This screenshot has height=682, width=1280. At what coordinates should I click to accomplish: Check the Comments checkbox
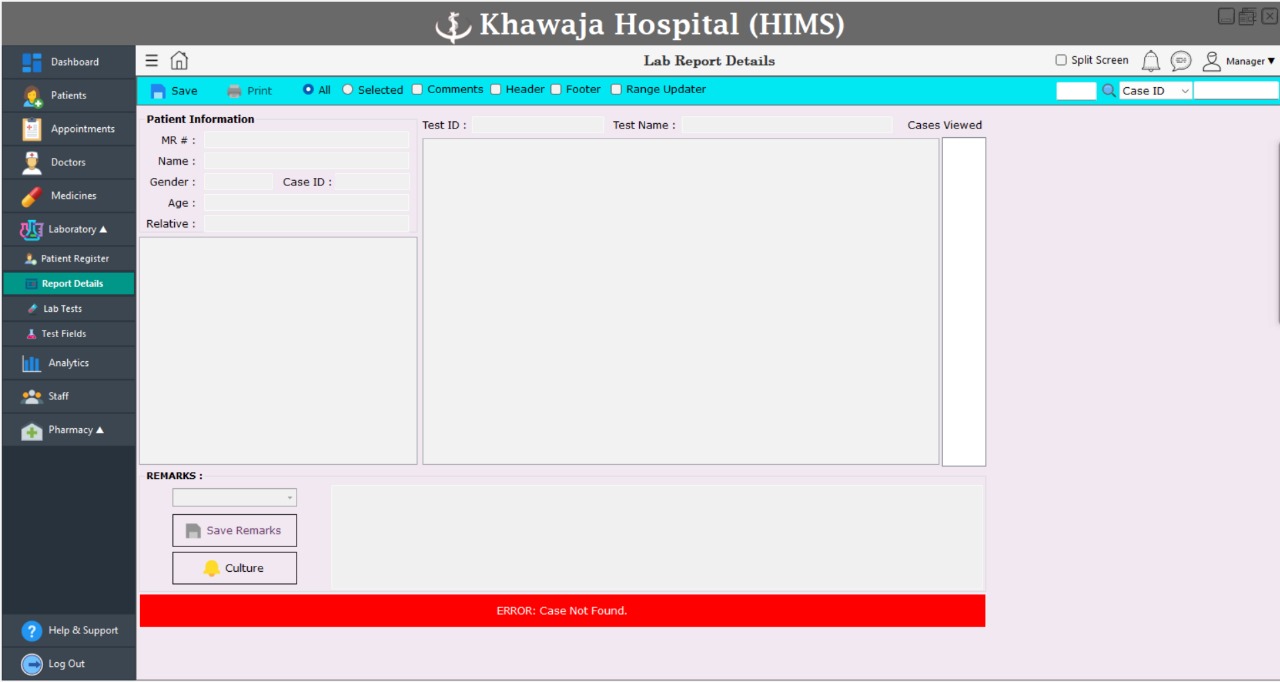[x=418, y=89]
